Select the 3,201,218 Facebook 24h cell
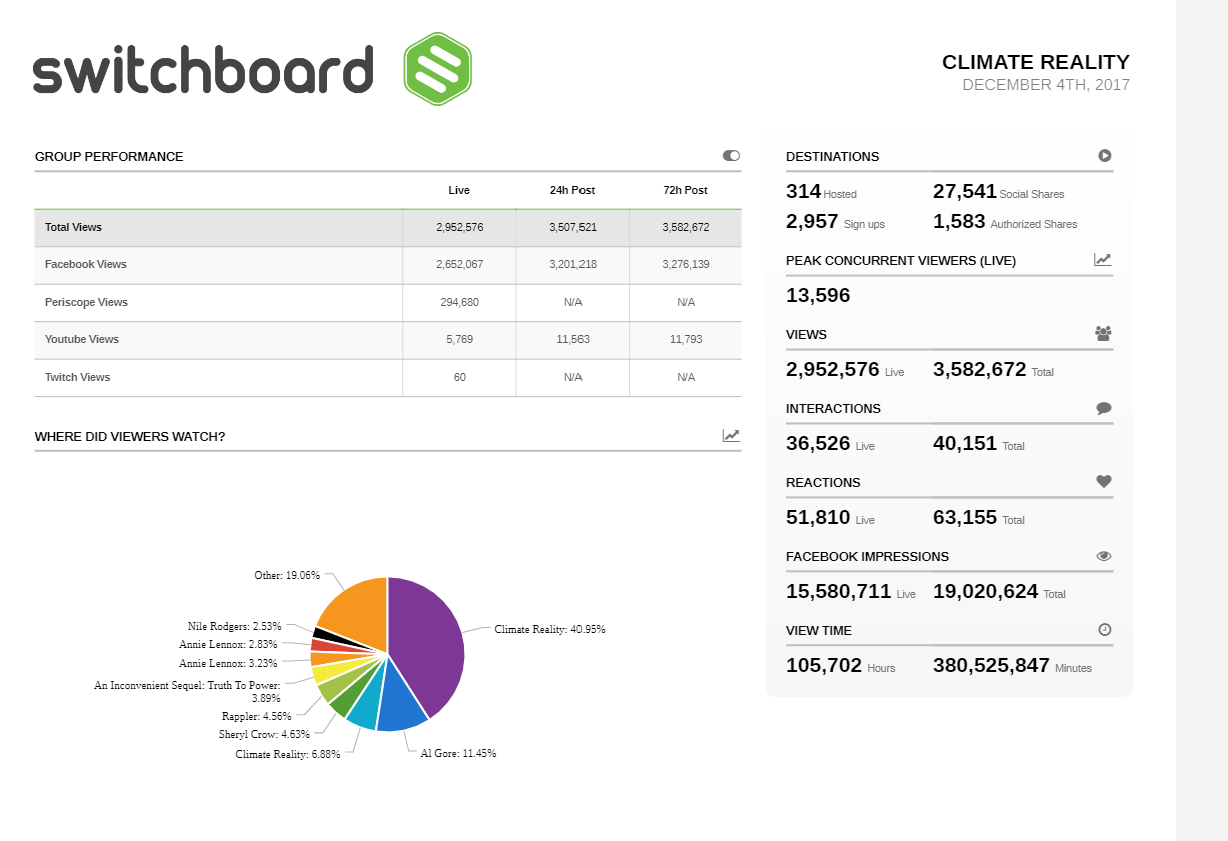This screenshot has width=1228, height=841. (573, 264)
